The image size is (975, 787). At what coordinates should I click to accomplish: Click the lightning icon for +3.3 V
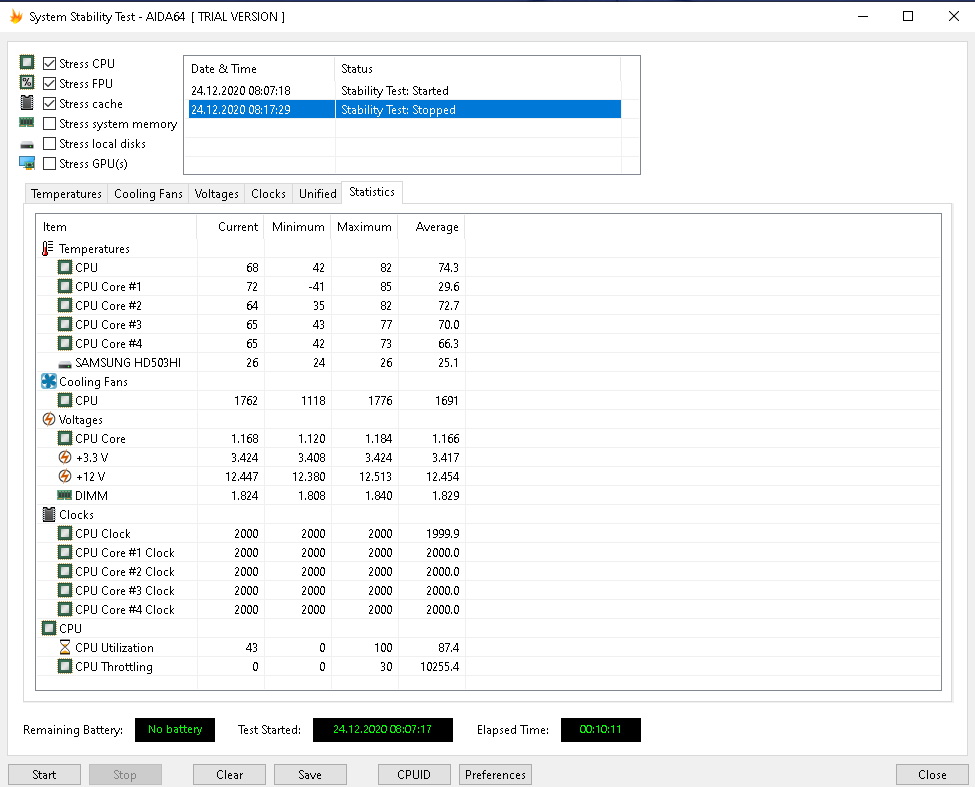click(65, 457)
